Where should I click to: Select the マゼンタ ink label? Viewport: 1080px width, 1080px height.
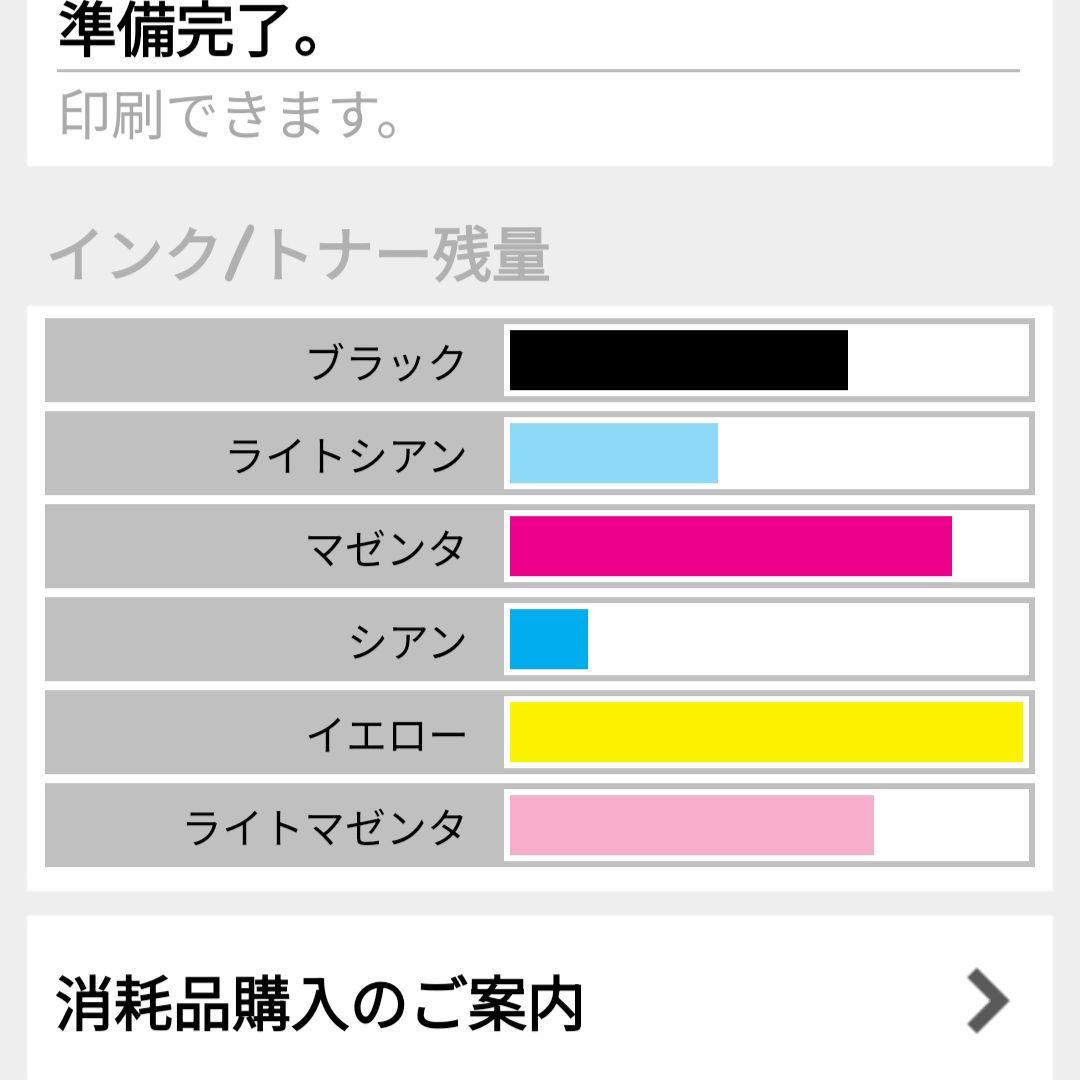(386, 548)
